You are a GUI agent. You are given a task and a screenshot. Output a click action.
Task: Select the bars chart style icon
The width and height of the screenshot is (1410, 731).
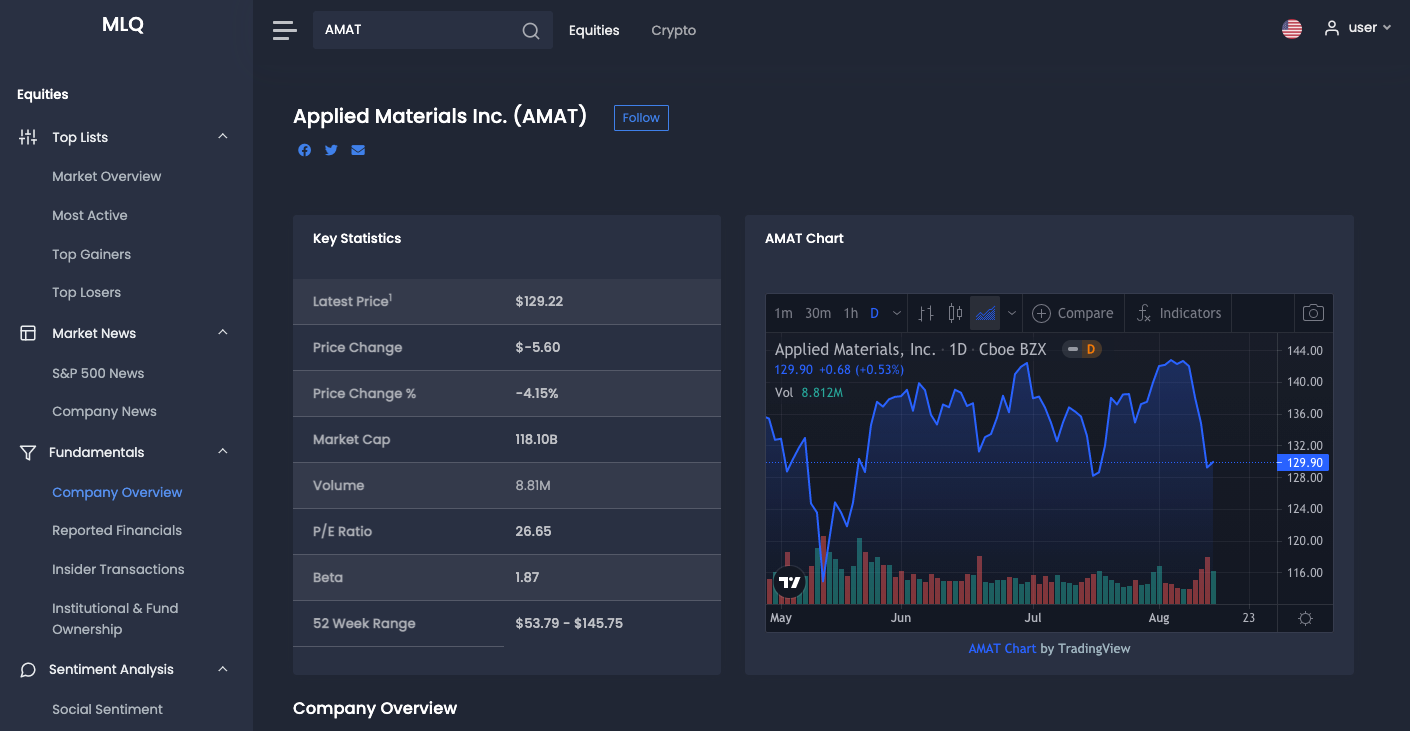(x=926, y=313)
